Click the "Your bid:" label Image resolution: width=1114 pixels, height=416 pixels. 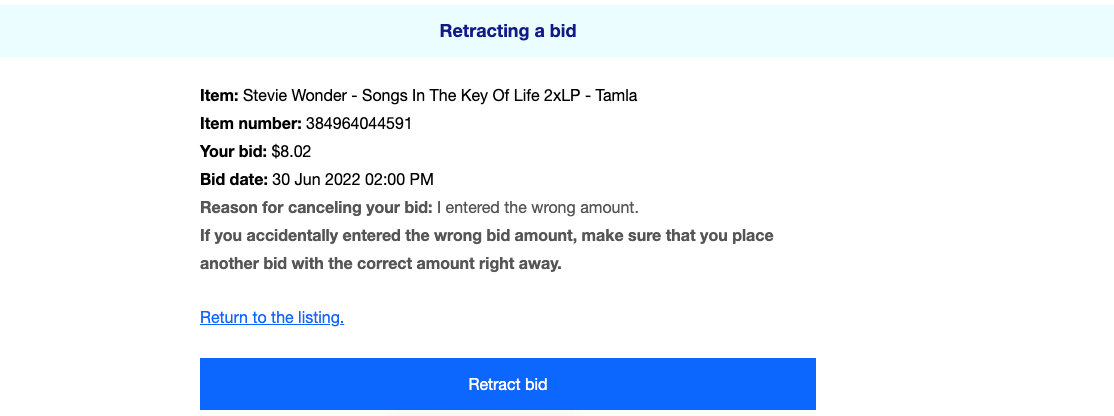point(233,152)
